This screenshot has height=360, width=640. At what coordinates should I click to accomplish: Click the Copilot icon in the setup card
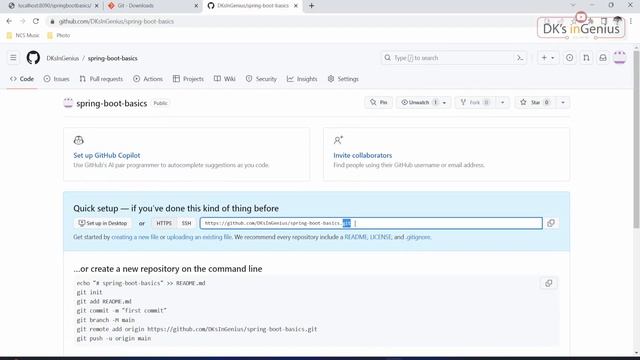pos(78,140)
